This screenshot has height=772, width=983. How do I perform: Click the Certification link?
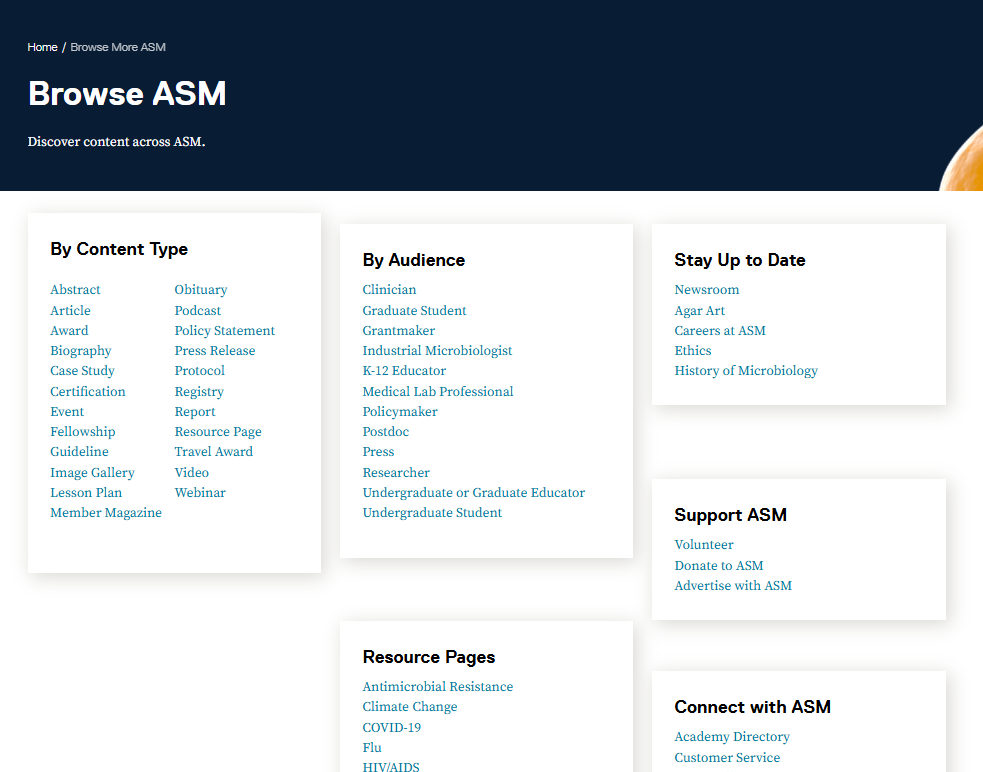(x=88, y=391)
